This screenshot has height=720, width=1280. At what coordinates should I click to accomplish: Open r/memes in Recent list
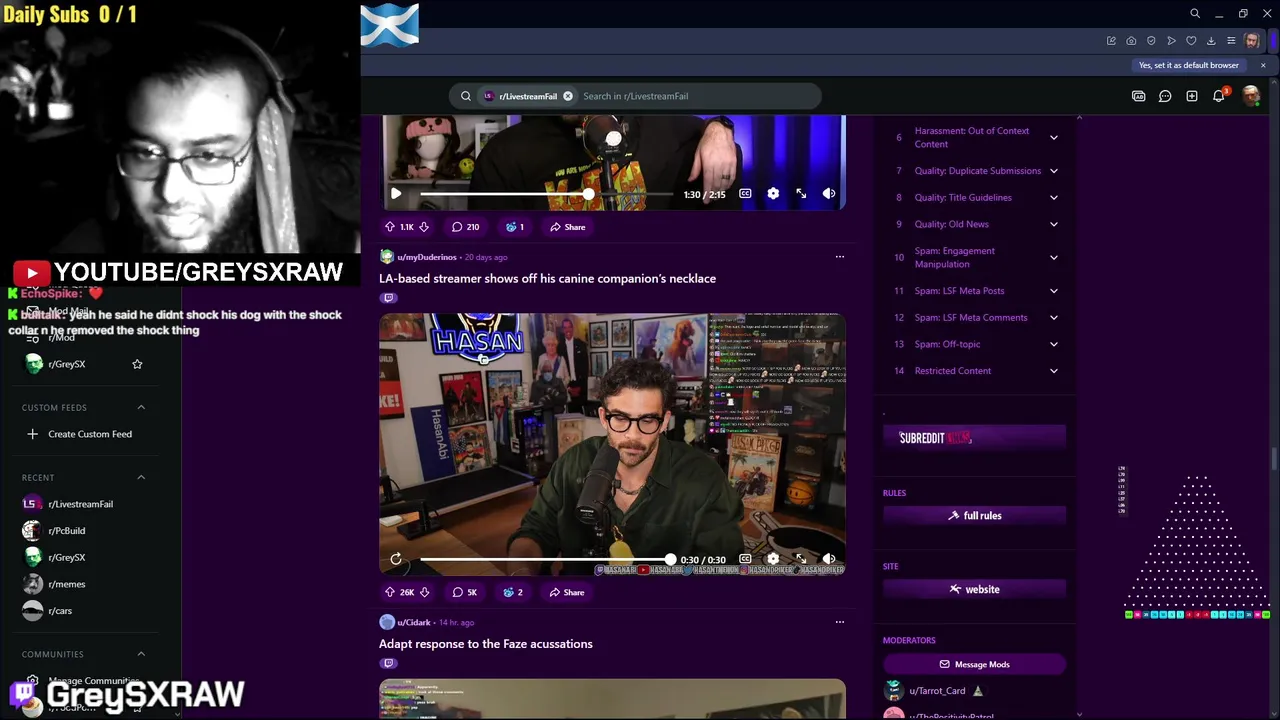click(x=66, y=584)
